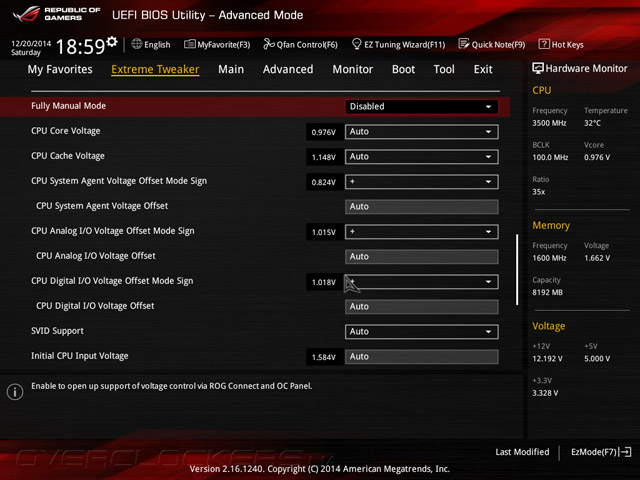Click the Quick Note notepad icon
Screen dimensions: 640x480
(464, 44)
